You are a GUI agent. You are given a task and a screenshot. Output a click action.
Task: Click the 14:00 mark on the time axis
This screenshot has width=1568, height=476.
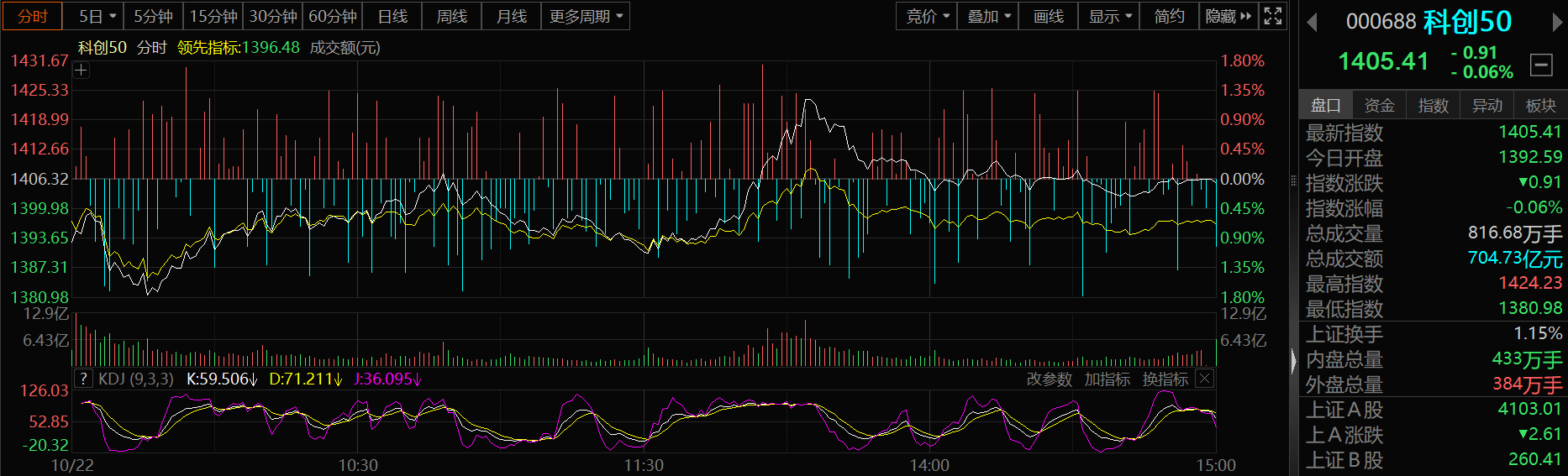929,465
